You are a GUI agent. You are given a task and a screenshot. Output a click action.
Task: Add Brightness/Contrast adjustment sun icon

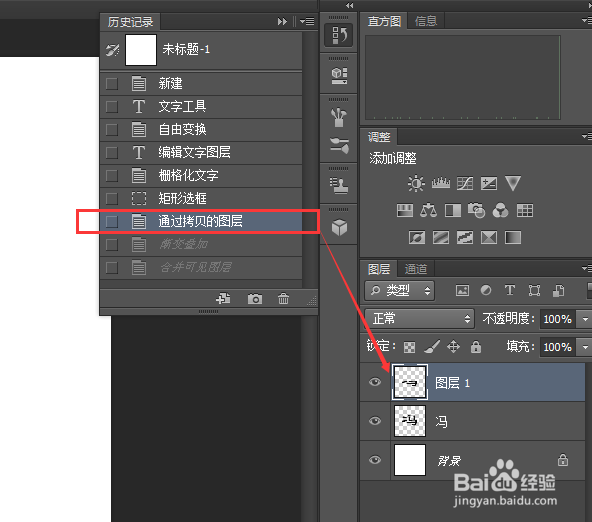coord(416,183)
